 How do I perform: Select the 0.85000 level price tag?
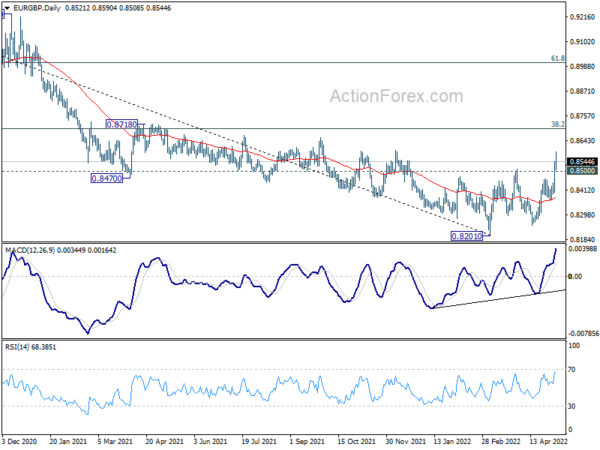582,171
